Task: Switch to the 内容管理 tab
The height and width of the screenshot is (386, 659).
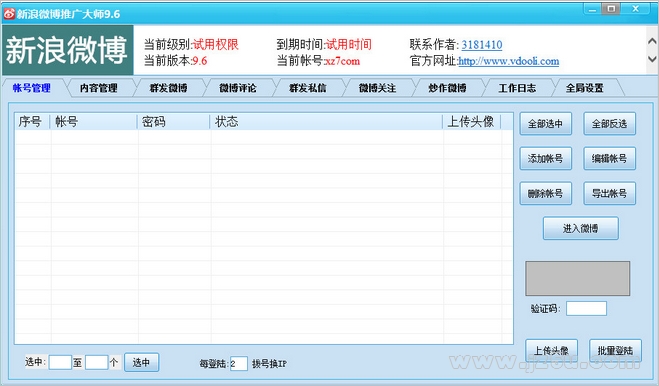Action: (99, 88)
